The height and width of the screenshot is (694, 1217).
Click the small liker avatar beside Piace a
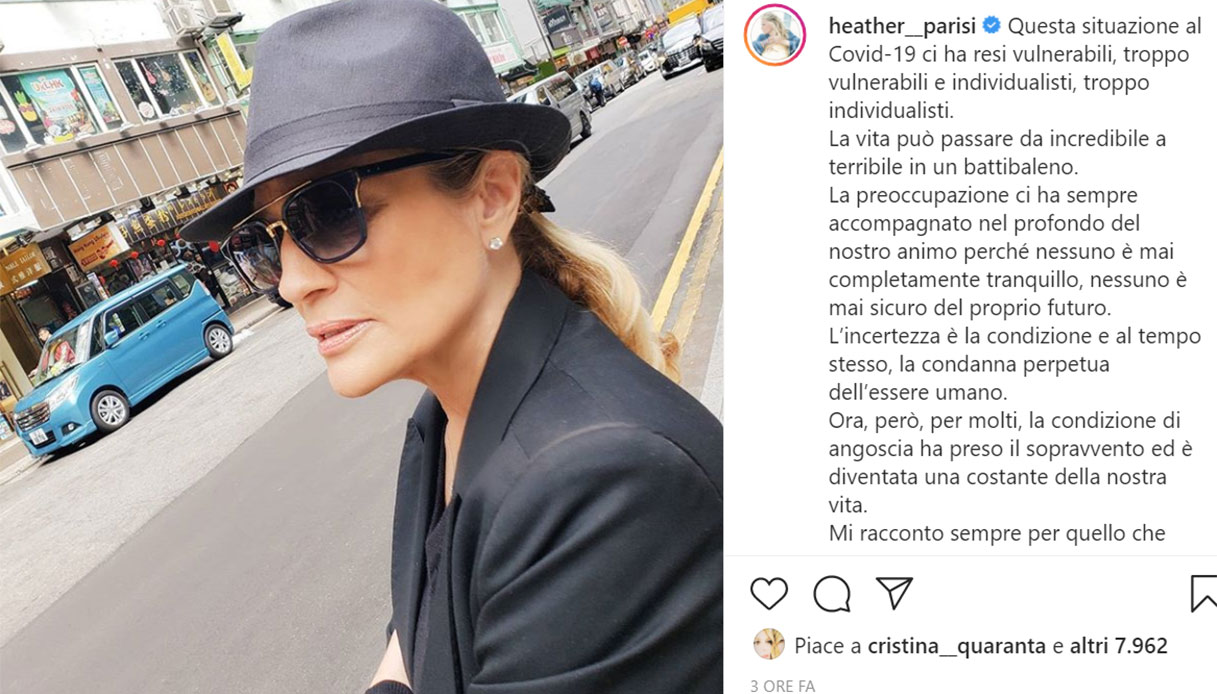768,645
